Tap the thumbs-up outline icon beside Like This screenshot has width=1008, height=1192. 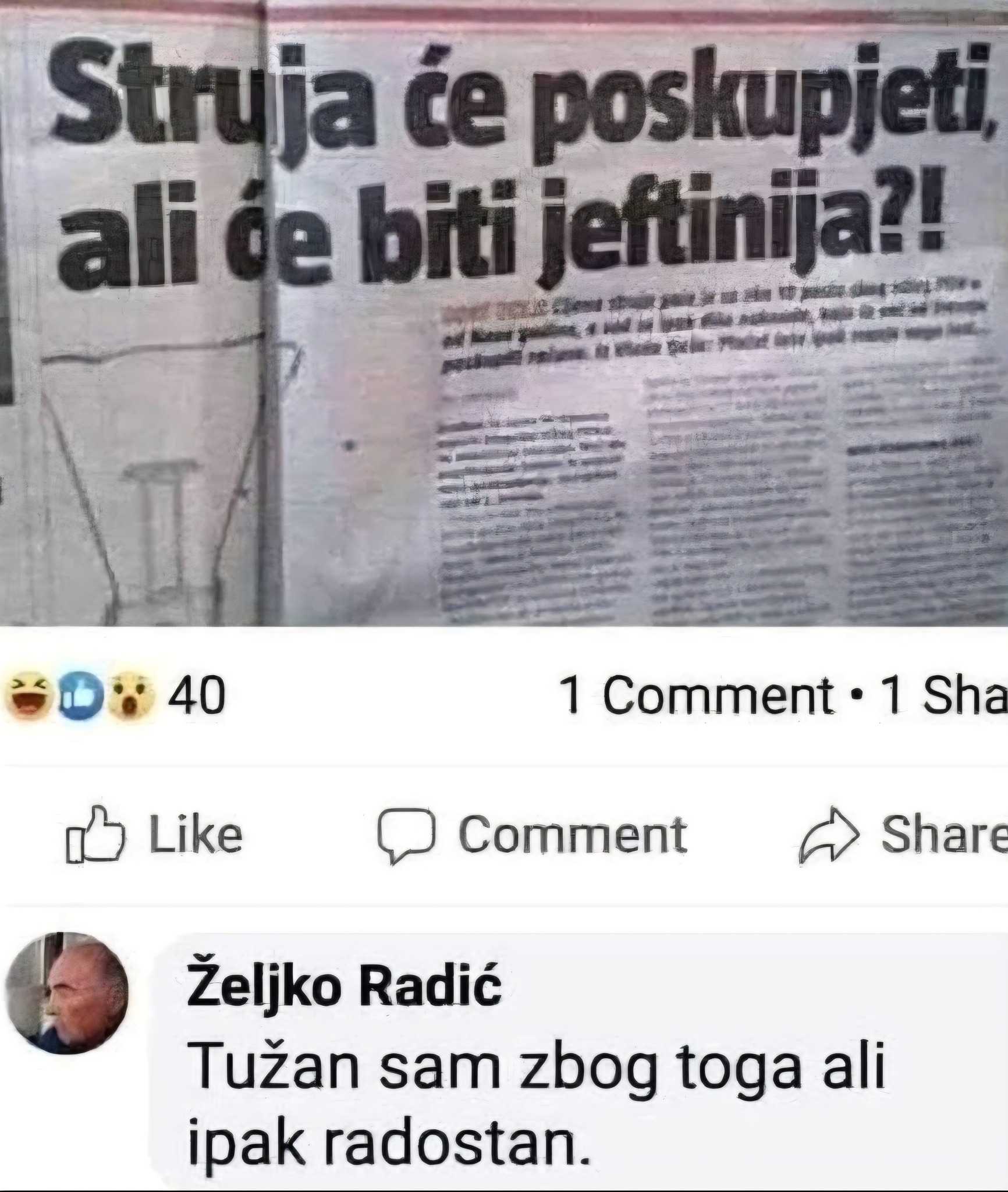pos(95,835)
